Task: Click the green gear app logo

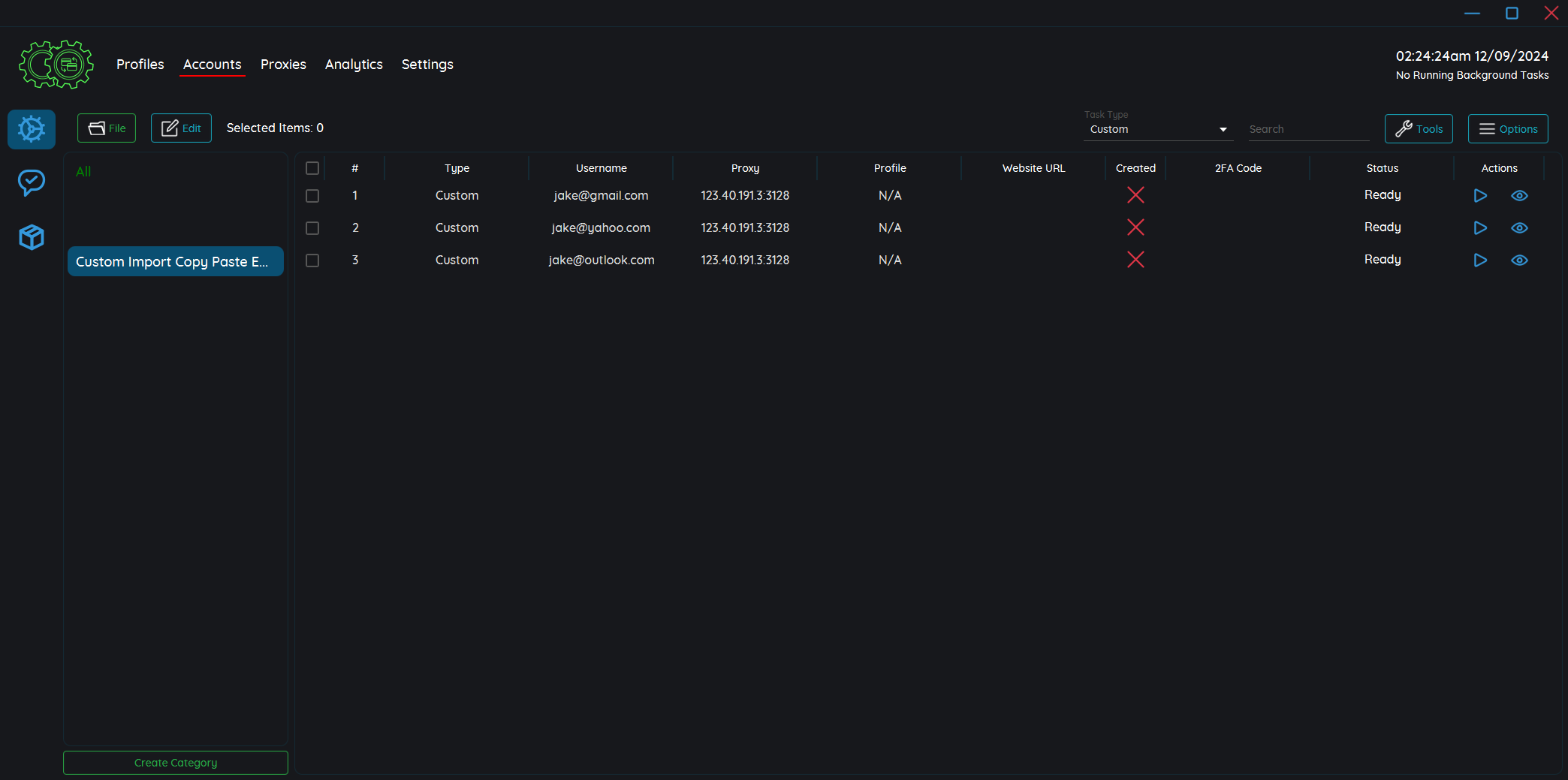Action: click(x=56, y=65)
